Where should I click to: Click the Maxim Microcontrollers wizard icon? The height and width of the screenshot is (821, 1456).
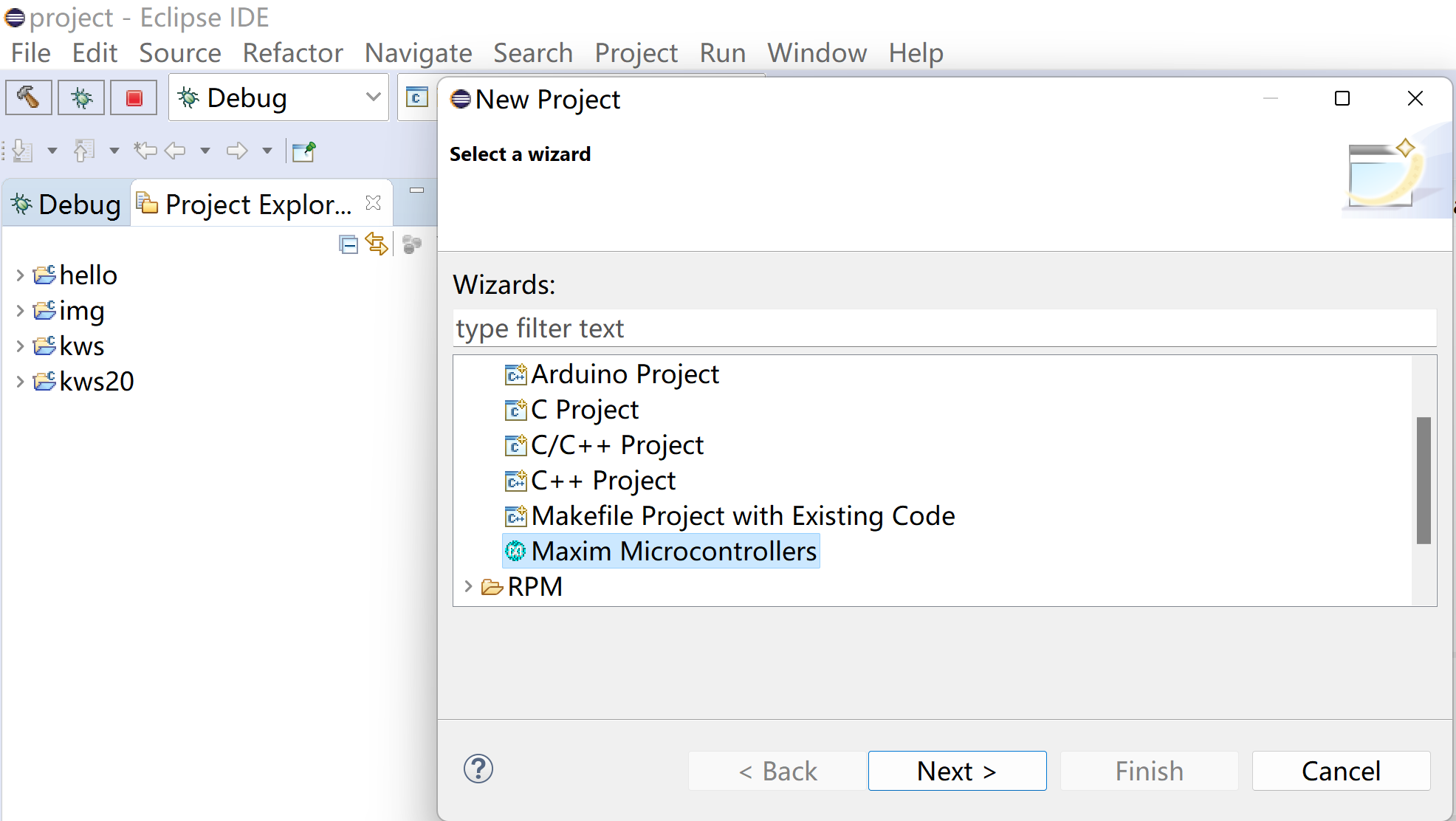(x=515, y=551)
